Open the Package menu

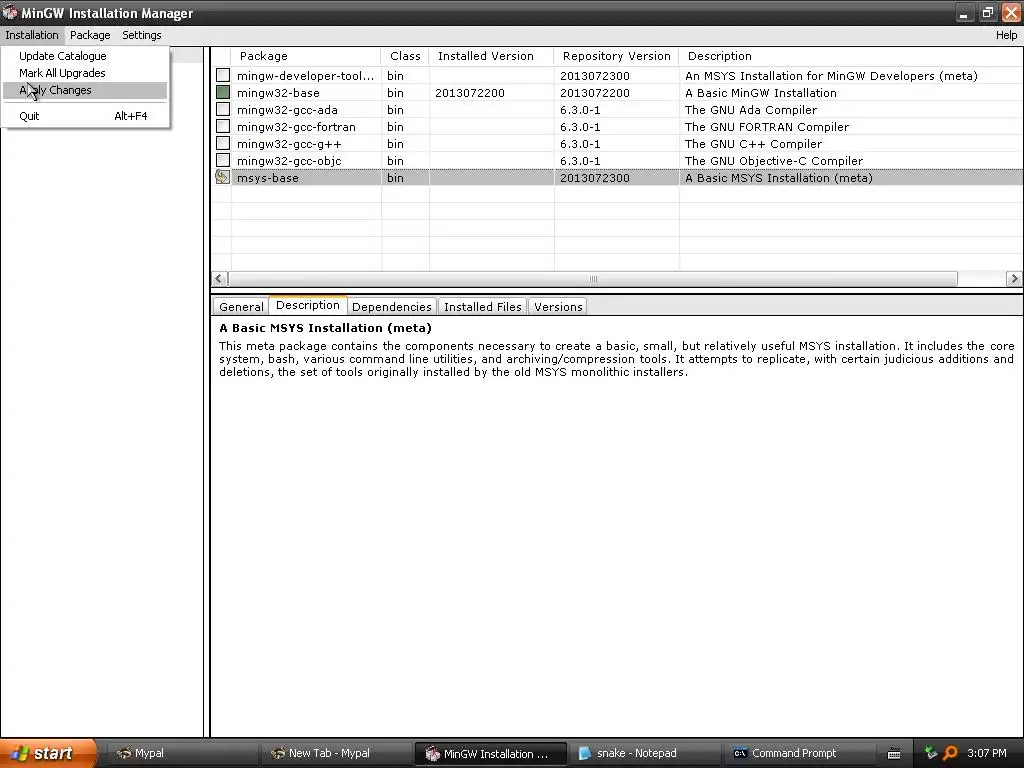click(90, 35)
